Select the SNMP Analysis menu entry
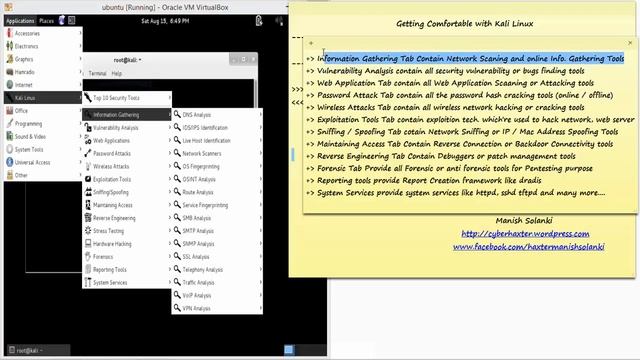The height and width of the screenshot is (360, 640). pyautogui.click(x=217, y=244)
